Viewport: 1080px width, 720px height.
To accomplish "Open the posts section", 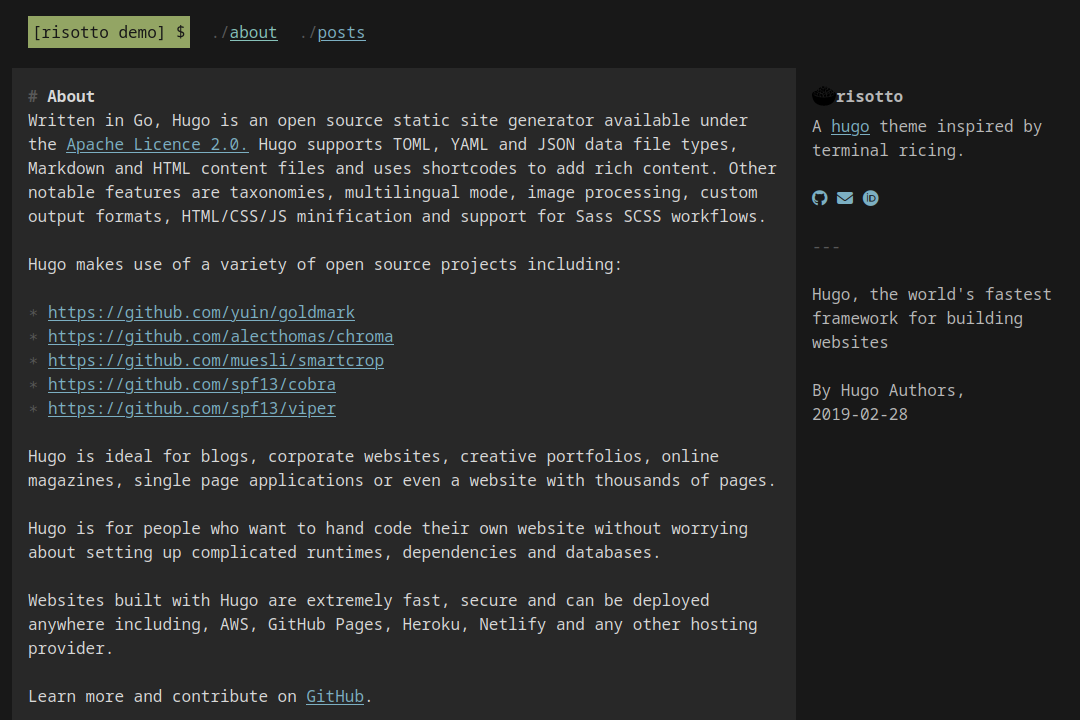I will (x=341, y=32).
